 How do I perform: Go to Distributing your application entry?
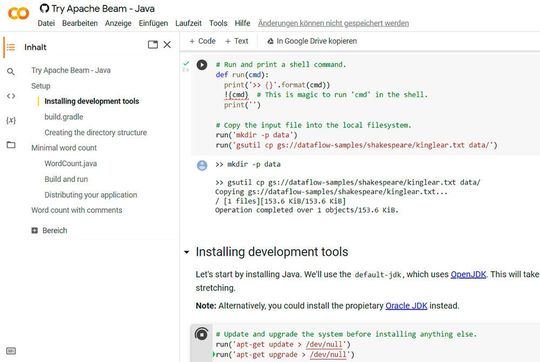click(x=91, y=195)
